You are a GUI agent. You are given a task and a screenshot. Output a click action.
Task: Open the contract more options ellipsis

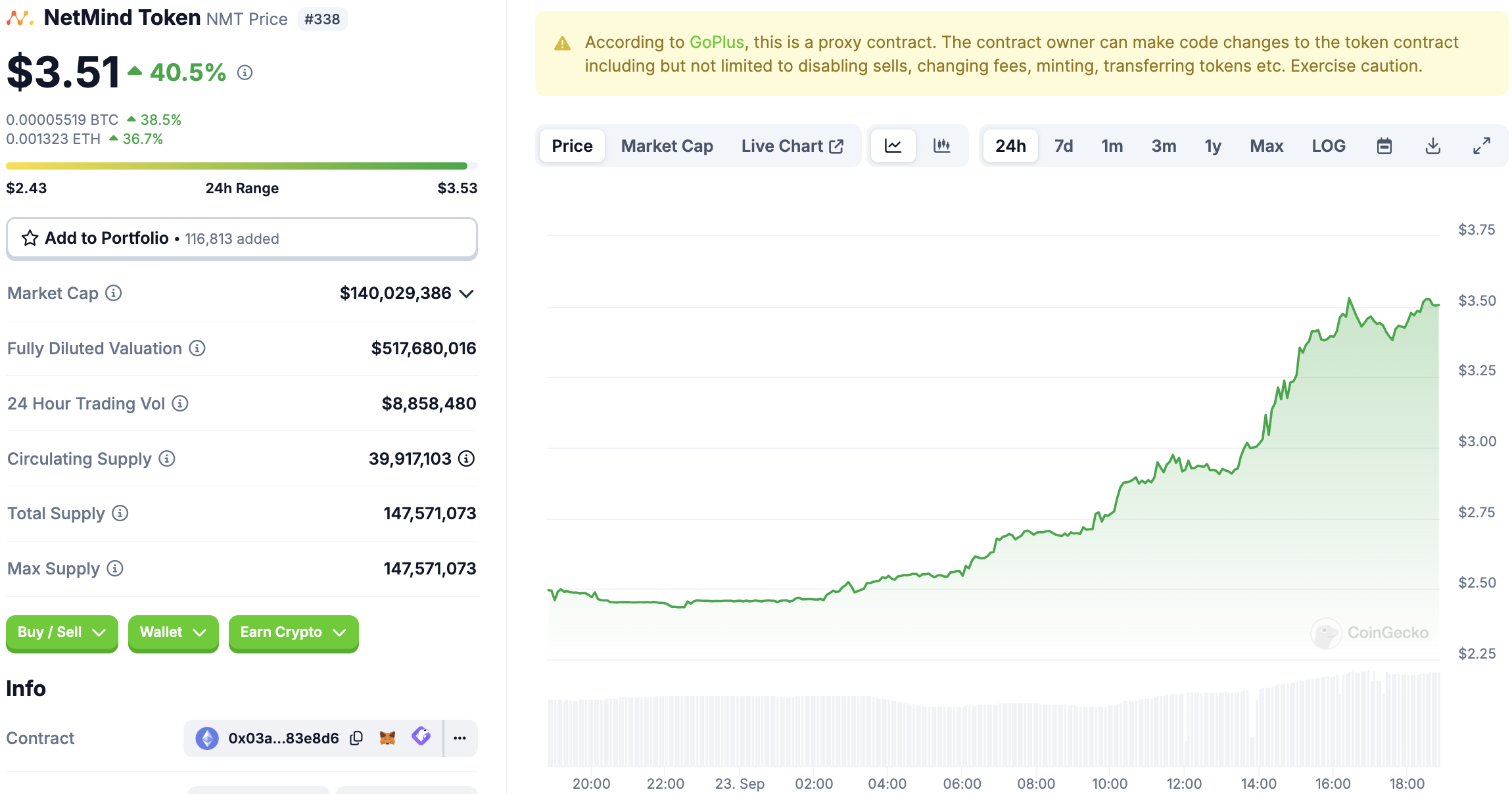point(460,738)
